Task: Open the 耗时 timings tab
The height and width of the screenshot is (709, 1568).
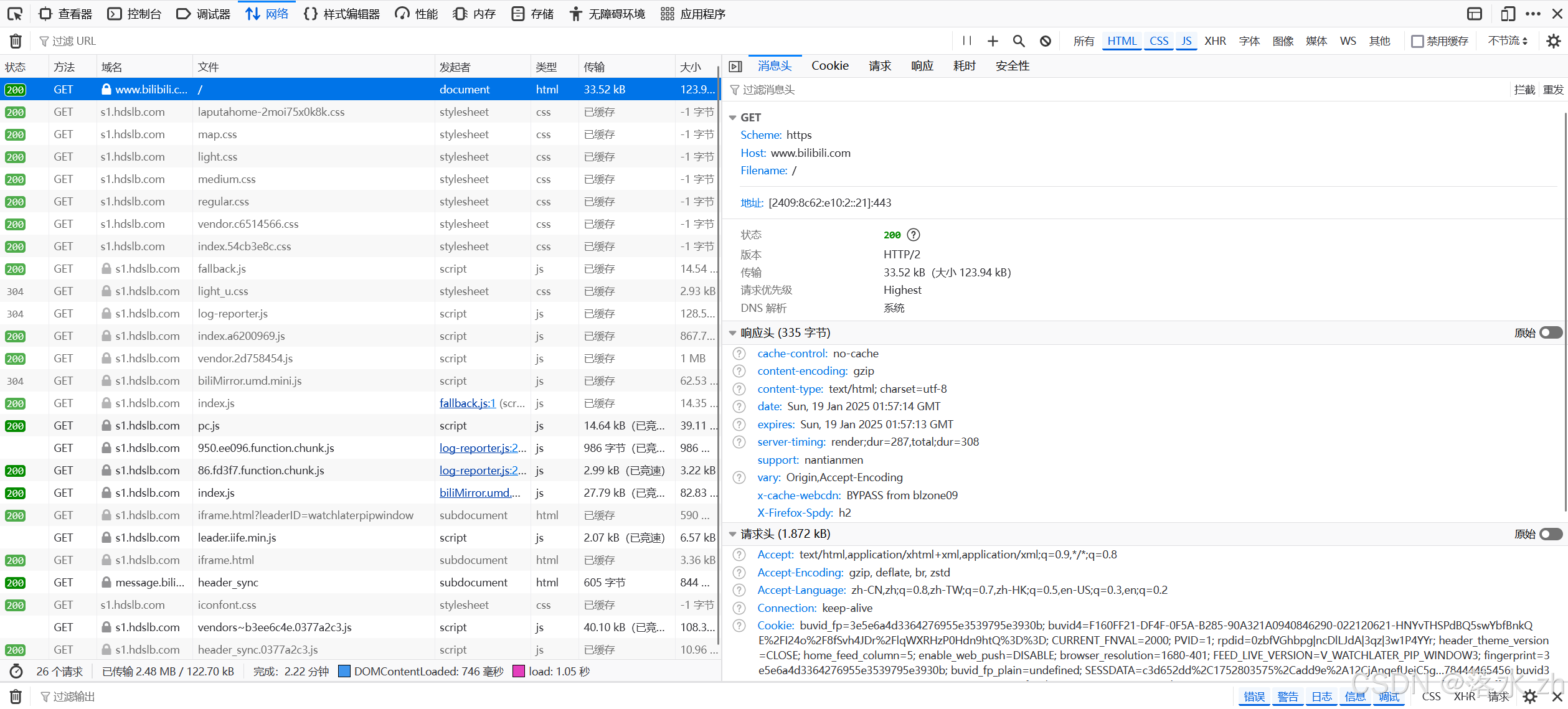Action: point(964,66)
